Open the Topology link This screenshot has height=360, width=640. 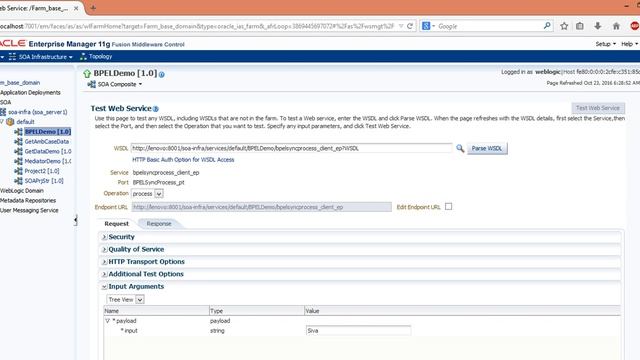100,56
